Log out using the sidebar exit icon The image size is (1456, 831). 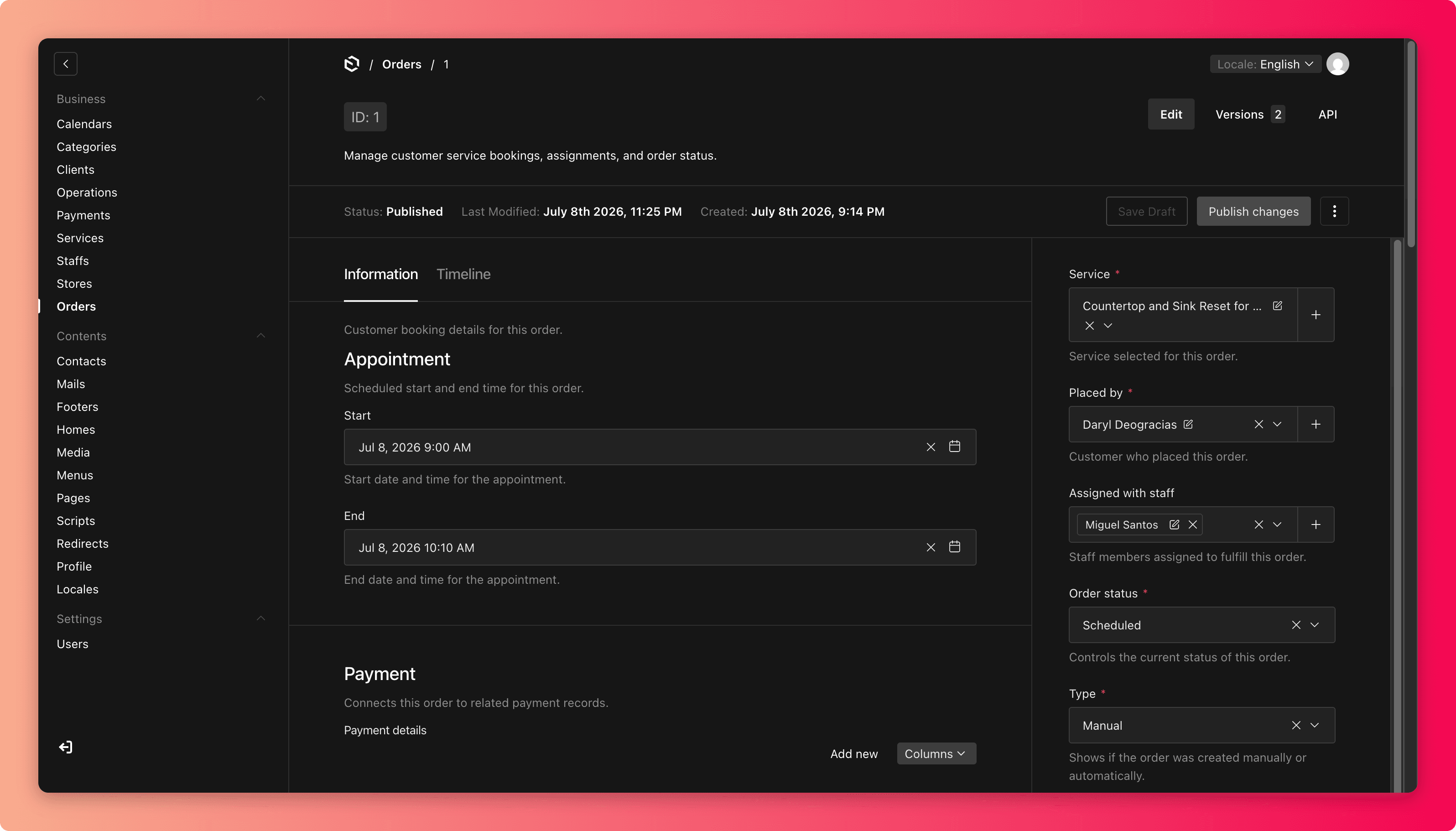(x=66, y=747)
